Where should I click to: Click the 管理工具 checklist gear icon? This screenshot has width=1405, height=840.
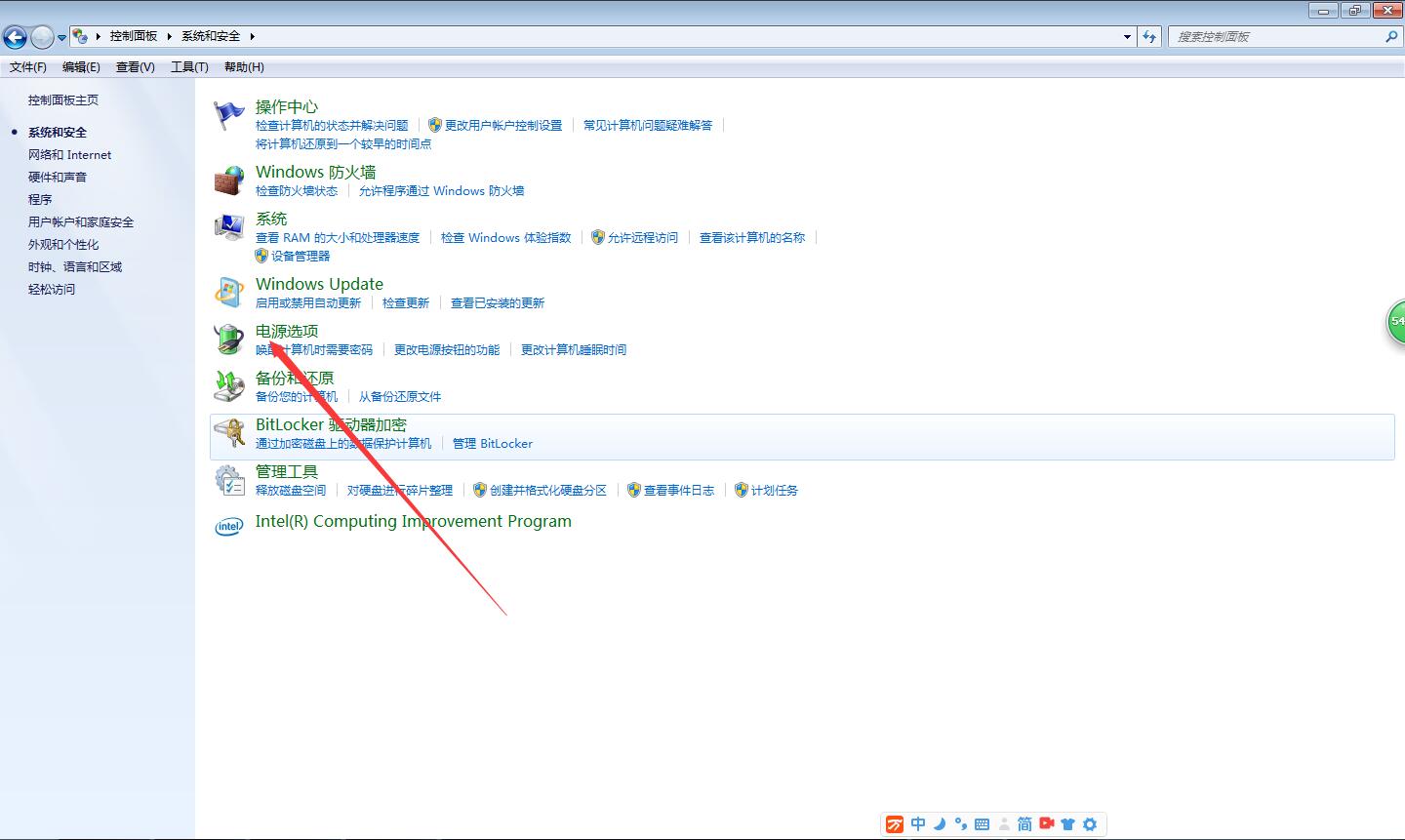(229, 480)
